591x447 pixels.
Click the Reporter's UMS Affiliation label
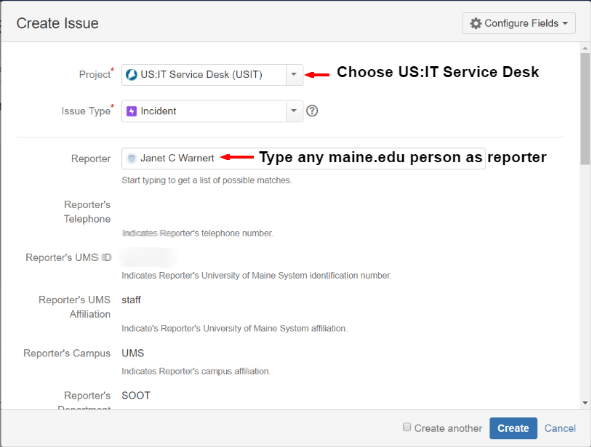[74, 307]
